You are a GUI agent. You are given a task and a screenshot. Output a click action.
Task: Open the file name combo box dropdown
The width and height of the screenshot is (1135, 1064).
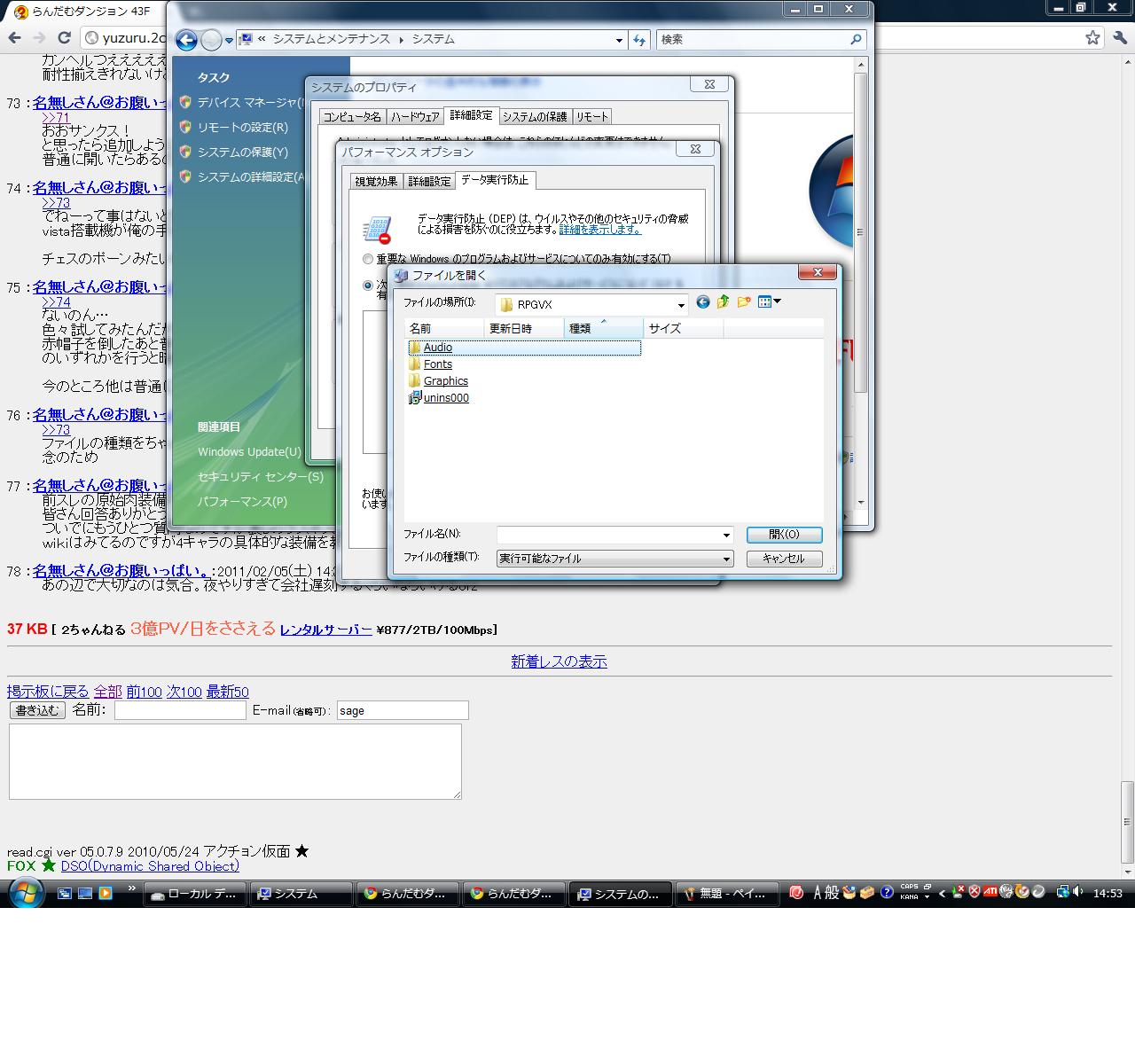(726, 536)
